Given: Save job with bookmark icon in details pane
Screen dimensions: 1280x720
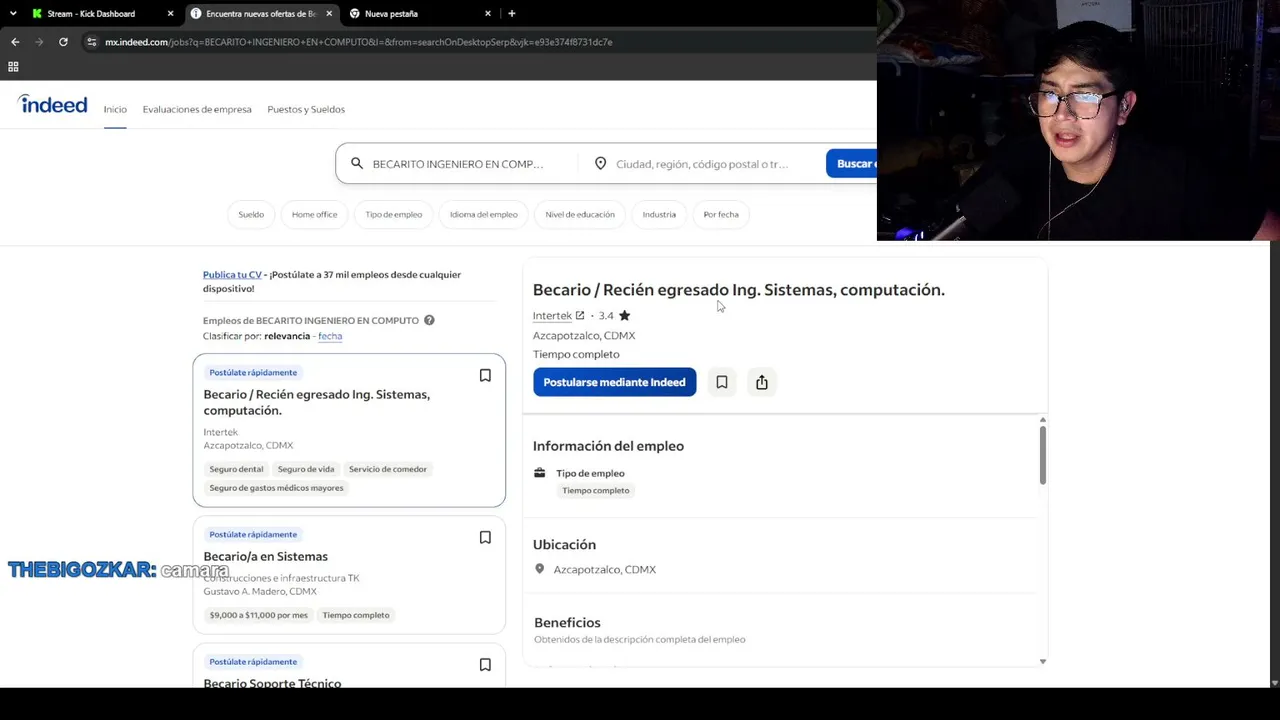Looking at the screenshot, I should [722, 382].
